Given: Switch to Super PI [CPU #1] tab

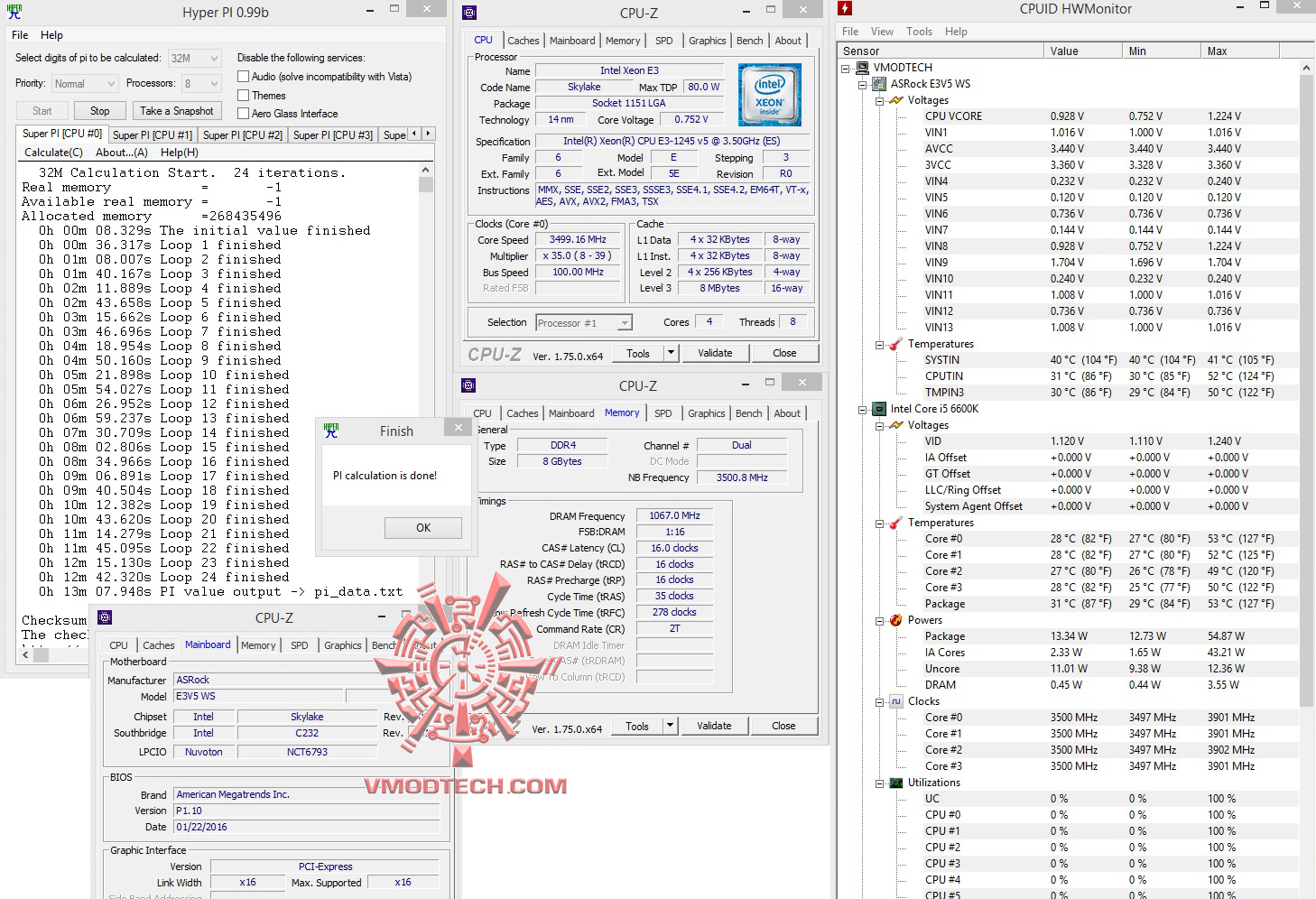Looking at the screenshot, I should [153, 134].
